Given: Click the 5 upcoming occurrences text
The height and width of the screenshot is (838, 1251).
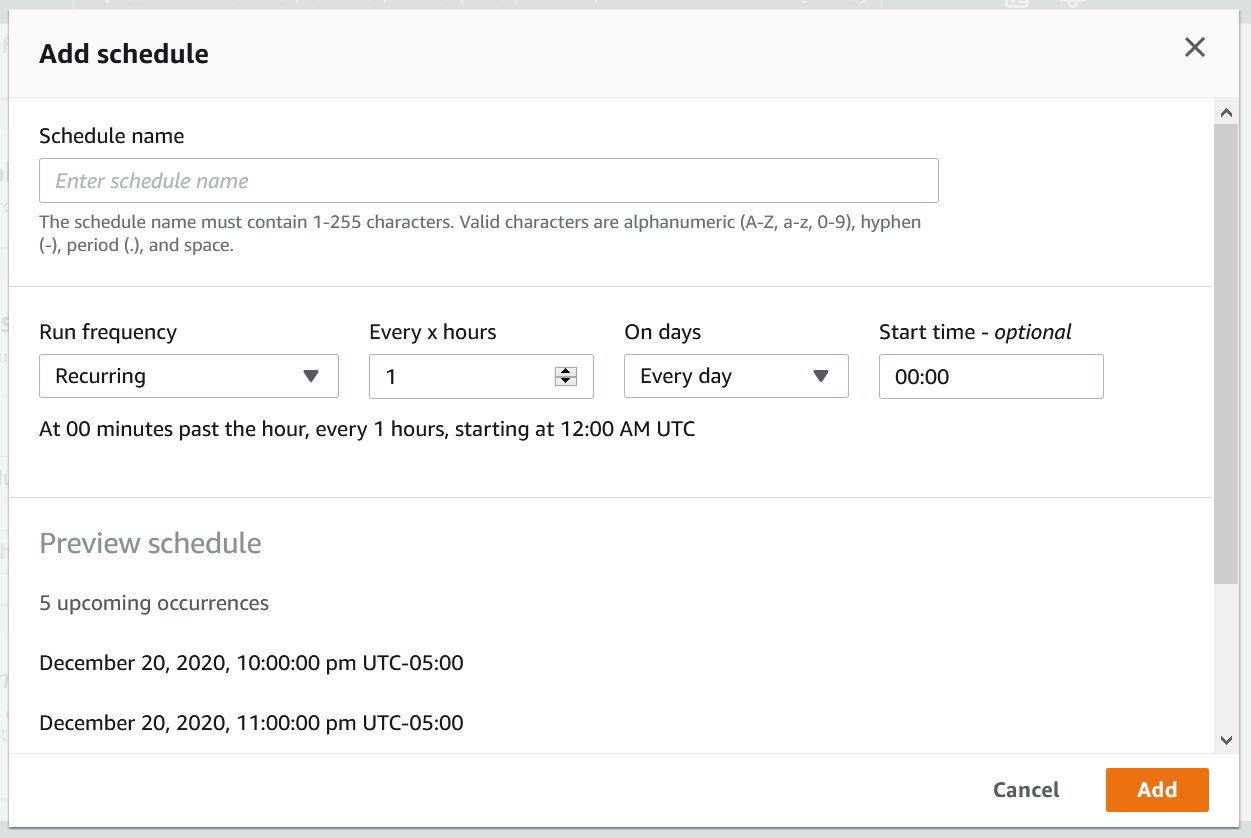Looking at the screenshot, I should [x=154, y=603].
